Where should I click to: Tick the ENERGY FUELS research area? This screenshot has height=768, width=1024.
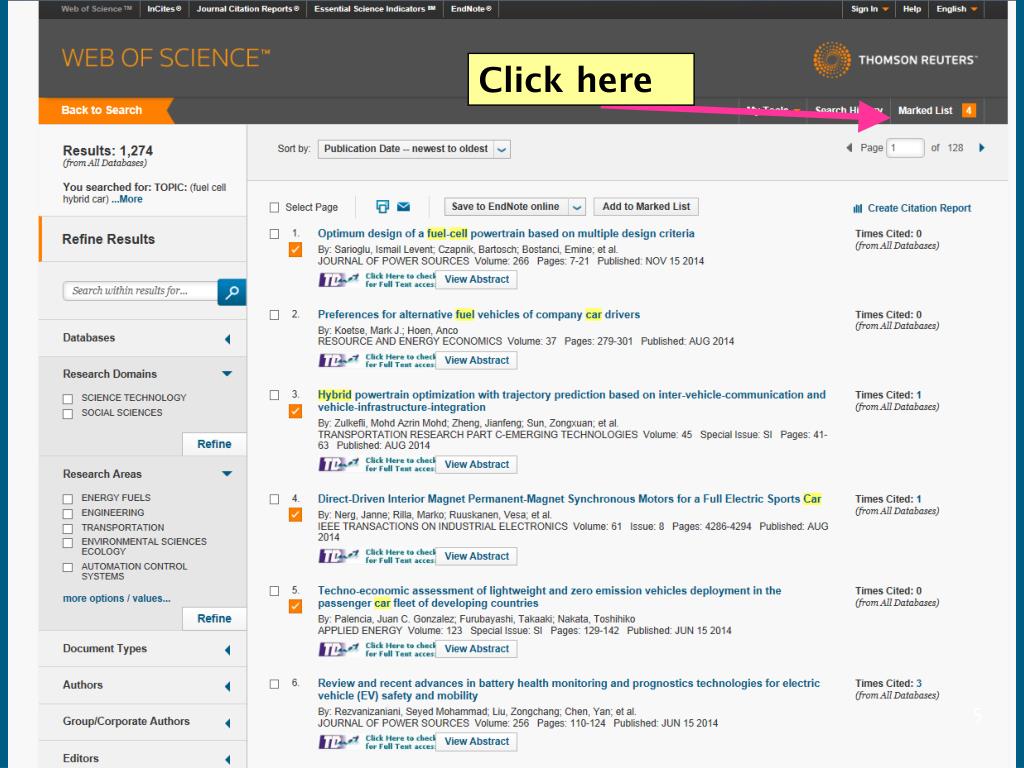click(67, 498)
